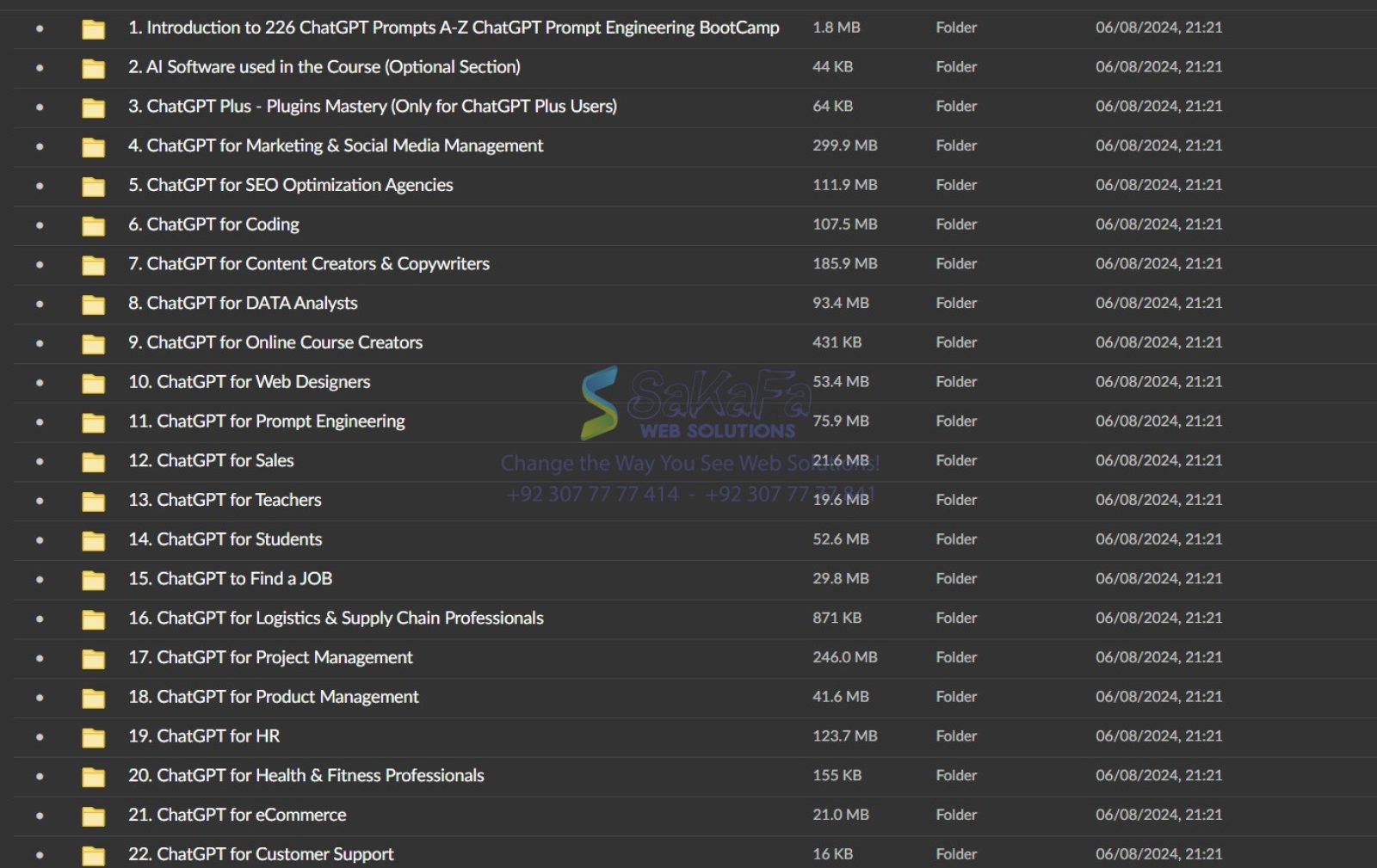Click the folder icon next to ChatGPT for Sales
This screenshot has height=868, width=1377.
tap(92, 461)
